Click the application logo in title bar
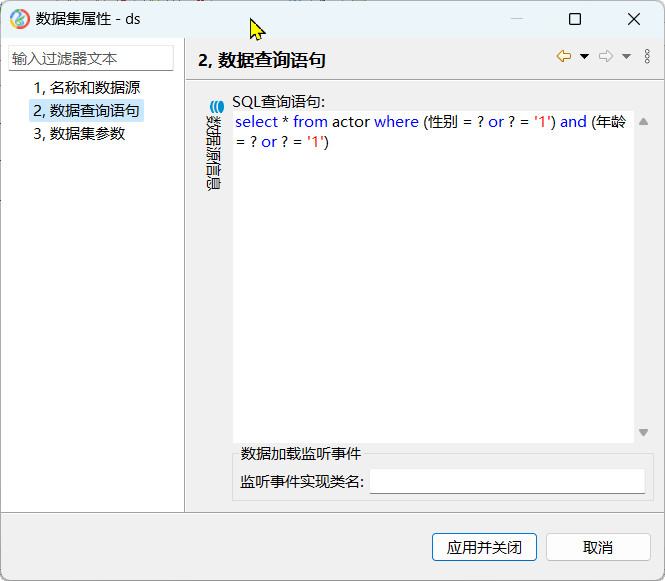 coord(20,19)
